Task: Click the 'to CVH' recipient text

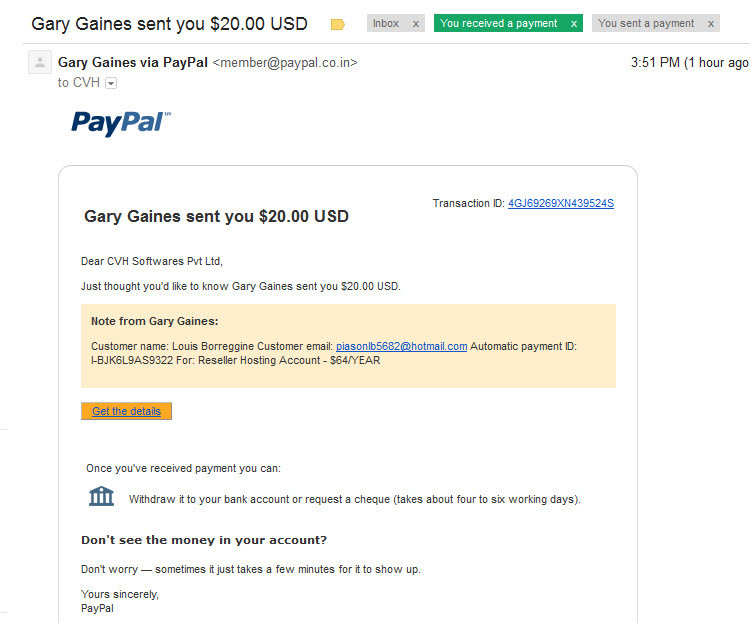Action: (78, 83)
